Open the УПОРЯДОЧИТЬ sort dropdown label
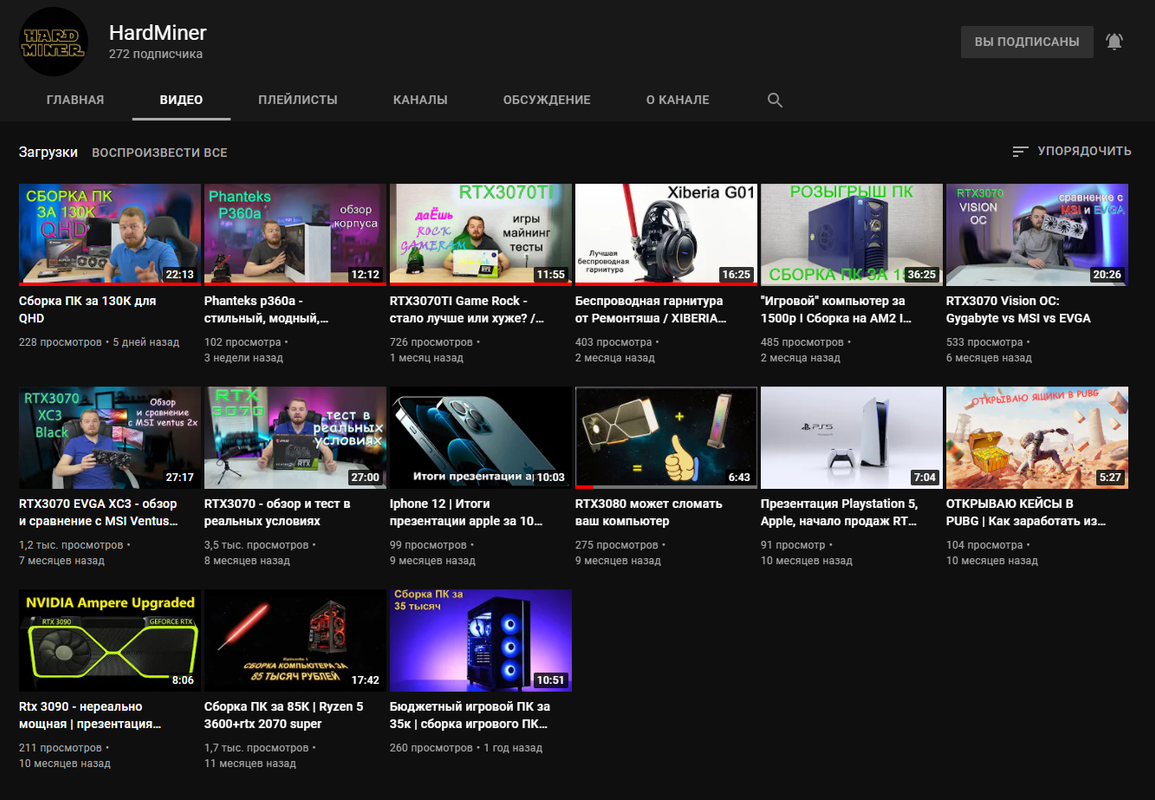Image resolution: width=1155 pixels, height=800 pixels. 1084,151
